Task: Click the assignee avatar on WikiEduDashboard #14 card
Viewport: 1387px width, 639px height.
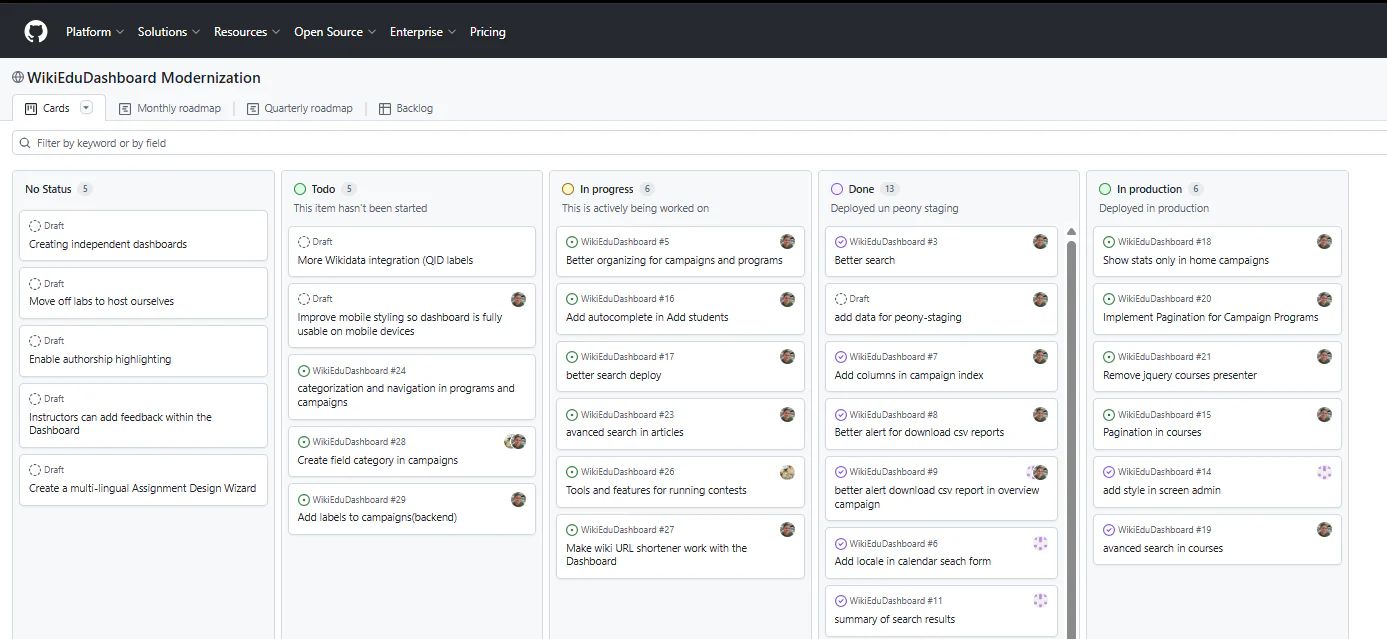Action: 1325,472
